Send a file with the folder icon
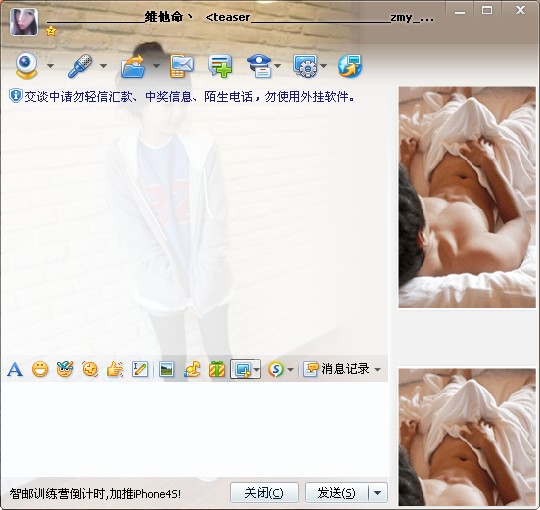 coord(133,66)
